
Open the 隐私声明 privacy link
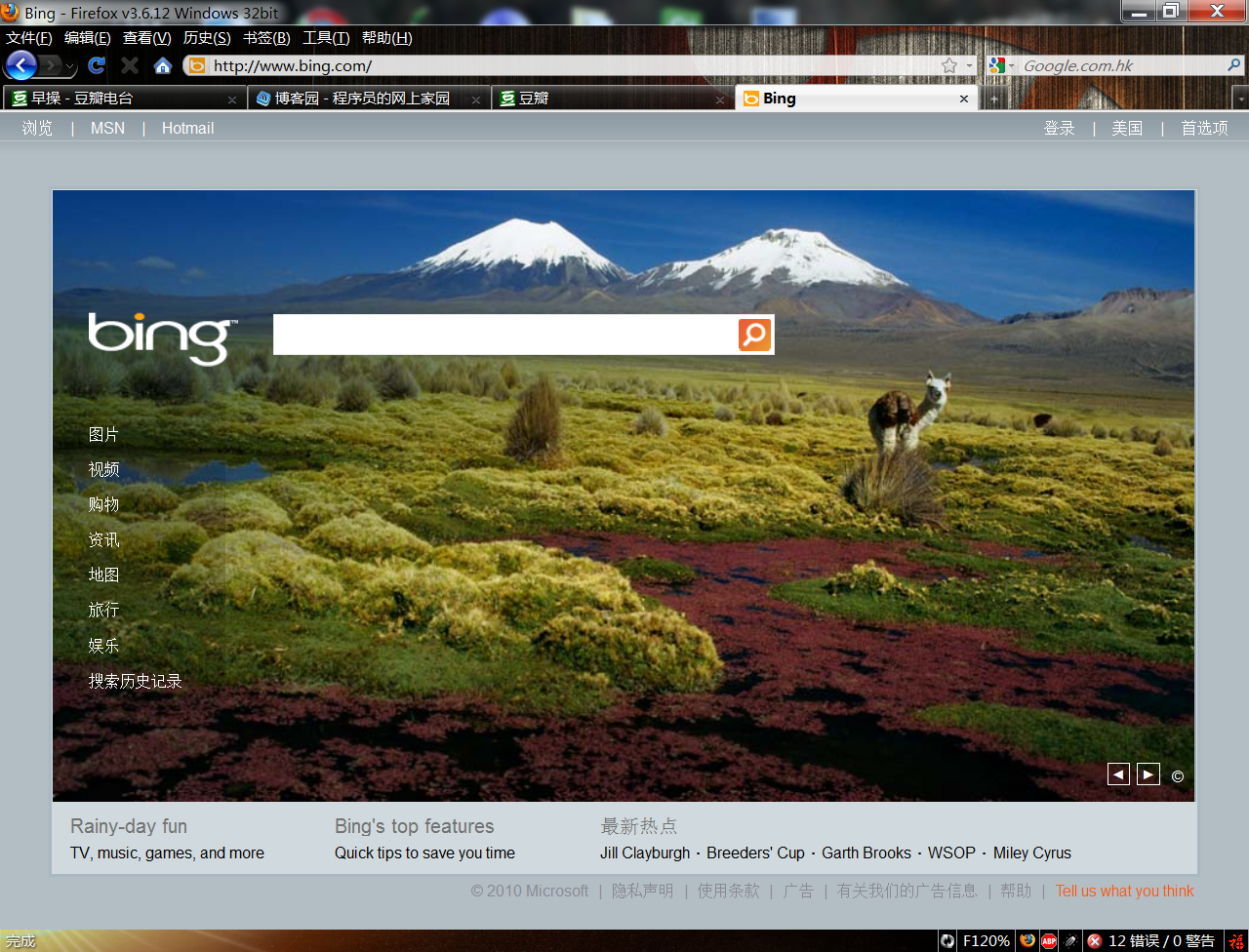pyautogui.click(x=642, y=891)
